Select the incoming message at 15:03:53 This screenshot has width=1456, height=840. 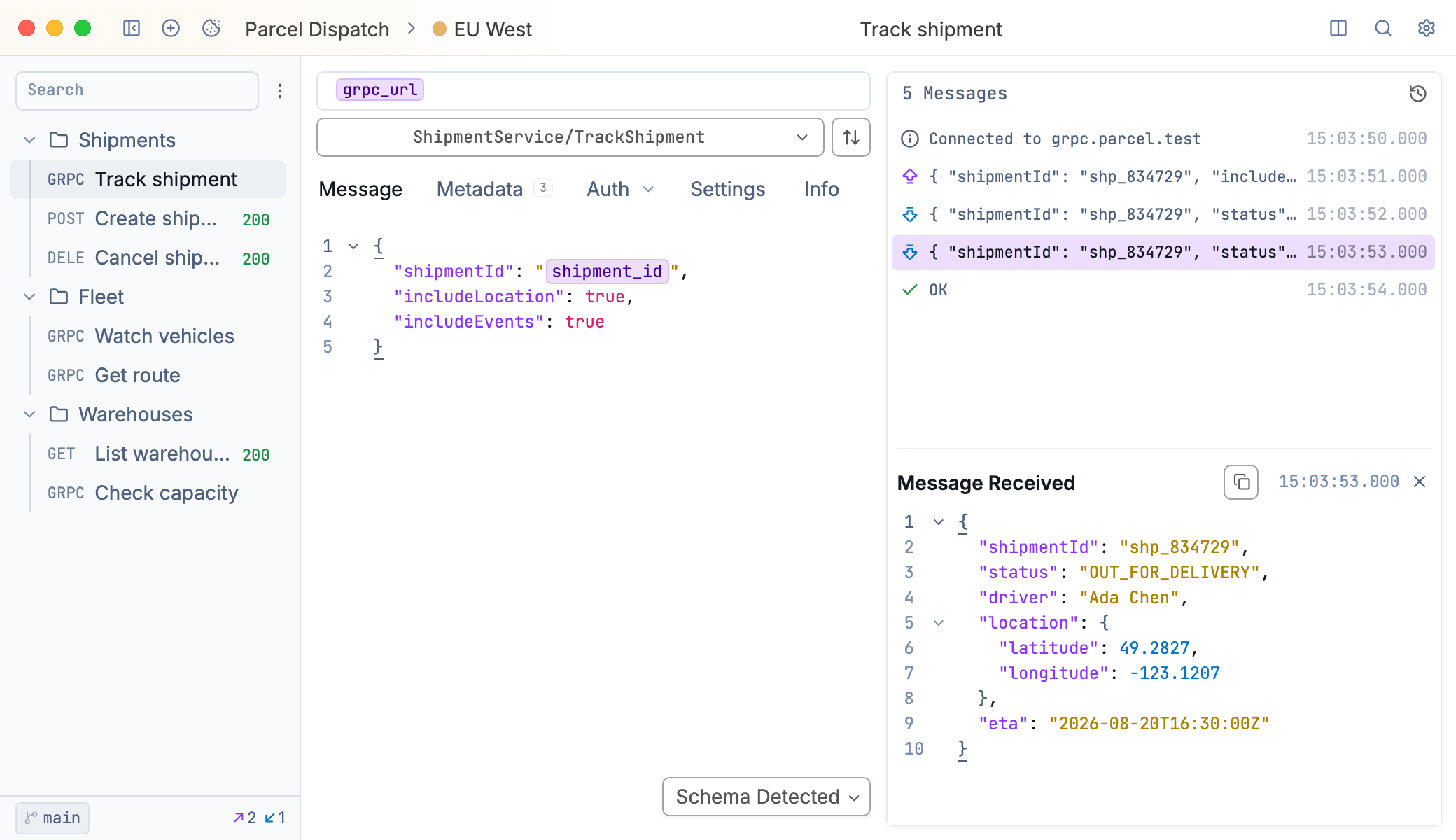1163,252
